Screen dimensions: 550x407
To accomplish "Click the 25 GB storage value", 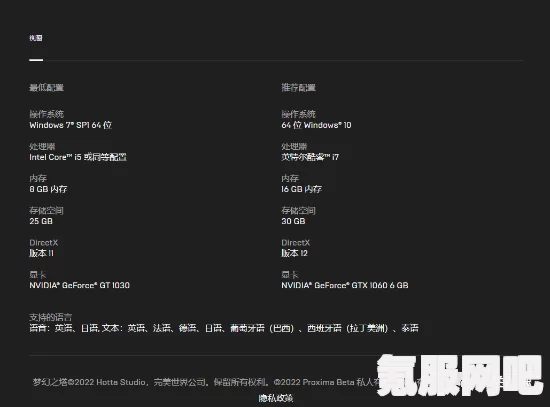I will pos(41,221).
